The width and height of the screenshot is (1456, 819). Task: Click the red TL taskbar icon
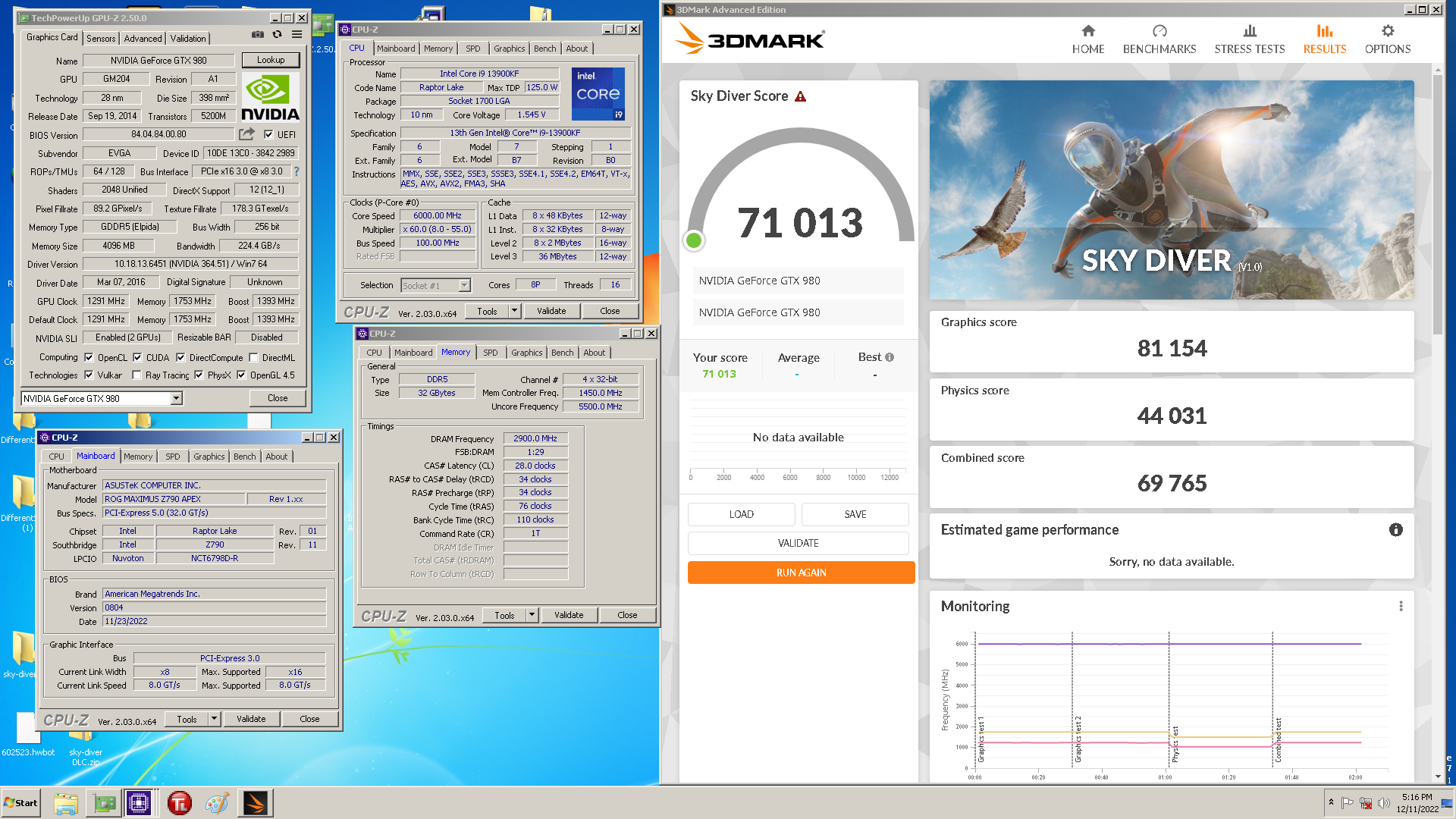pos(180,803)
